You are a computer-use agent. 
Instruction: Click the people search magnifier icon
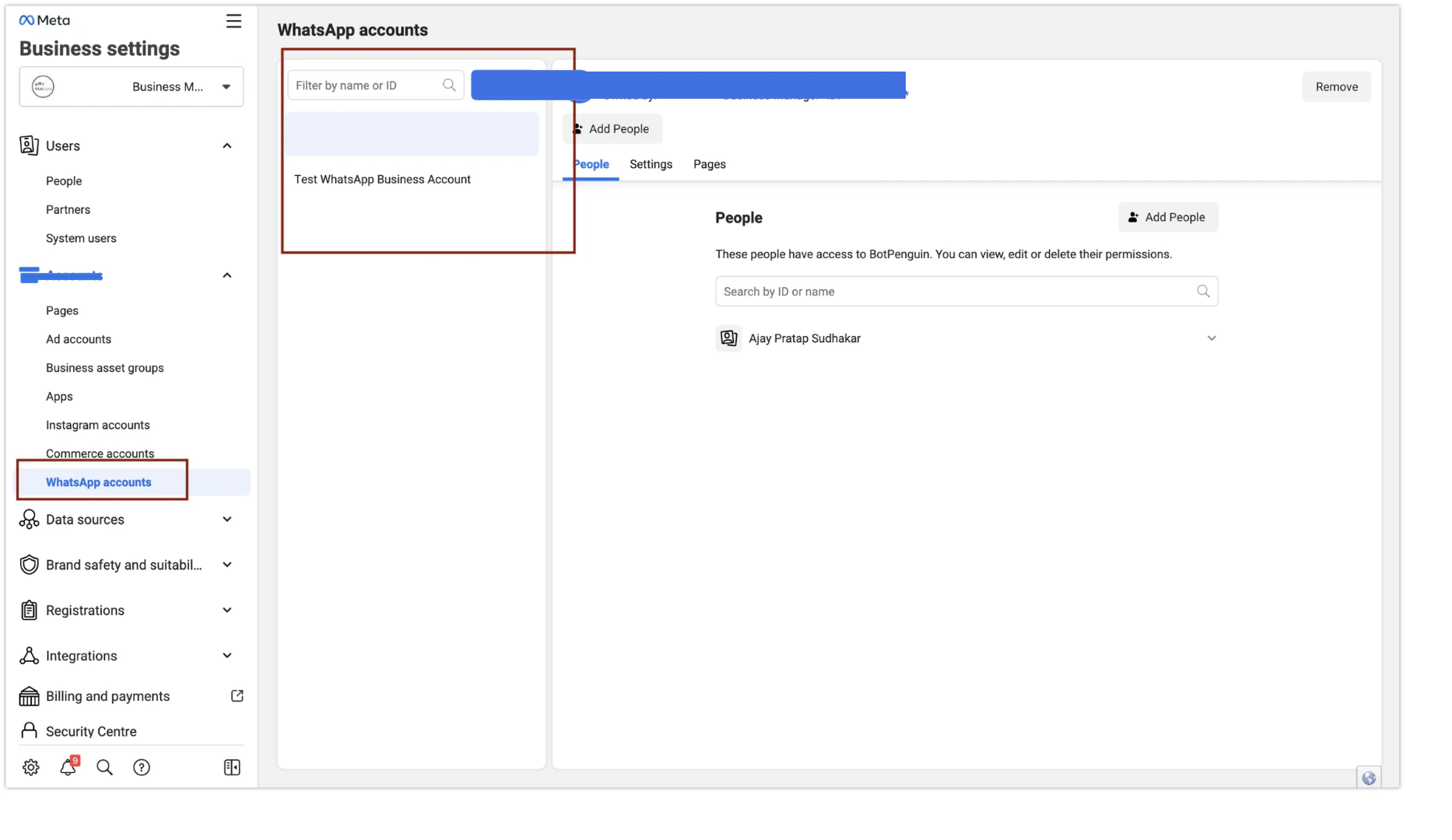[x=1203, y=292]
